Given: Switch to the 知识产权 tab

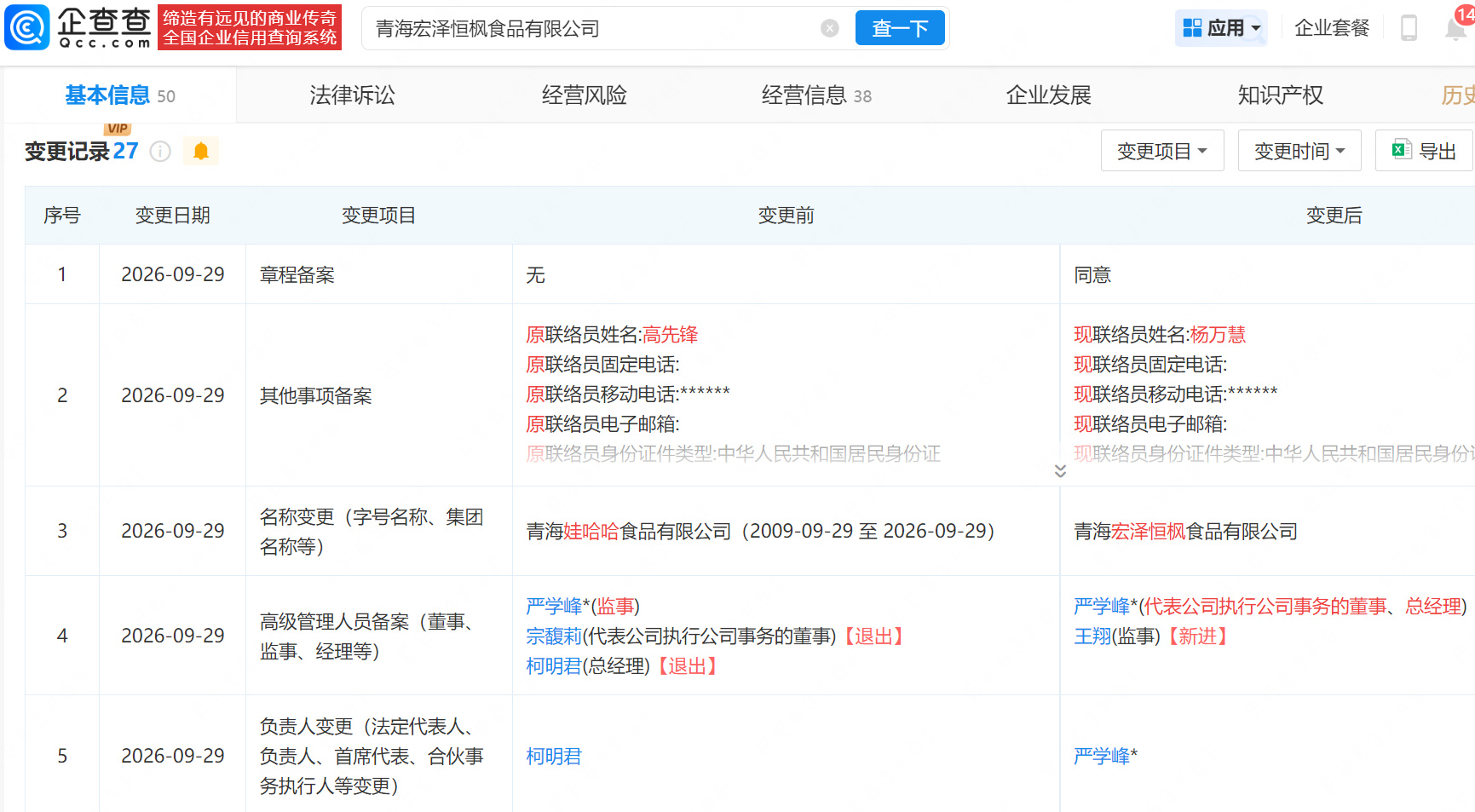Looking at the screenshot, I should tap(1280, 95).
